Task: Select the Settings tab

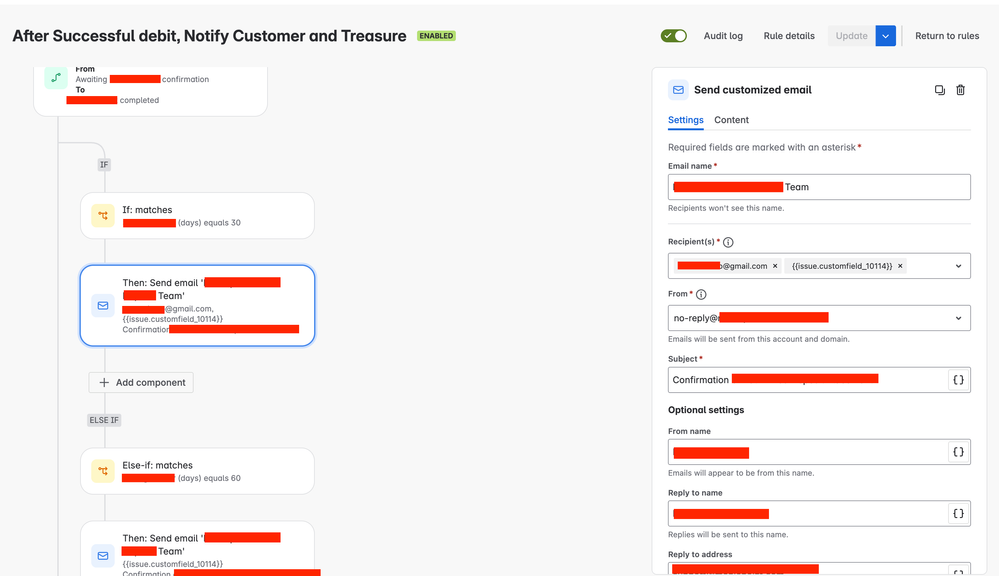Action: click(x=686, y=120)
